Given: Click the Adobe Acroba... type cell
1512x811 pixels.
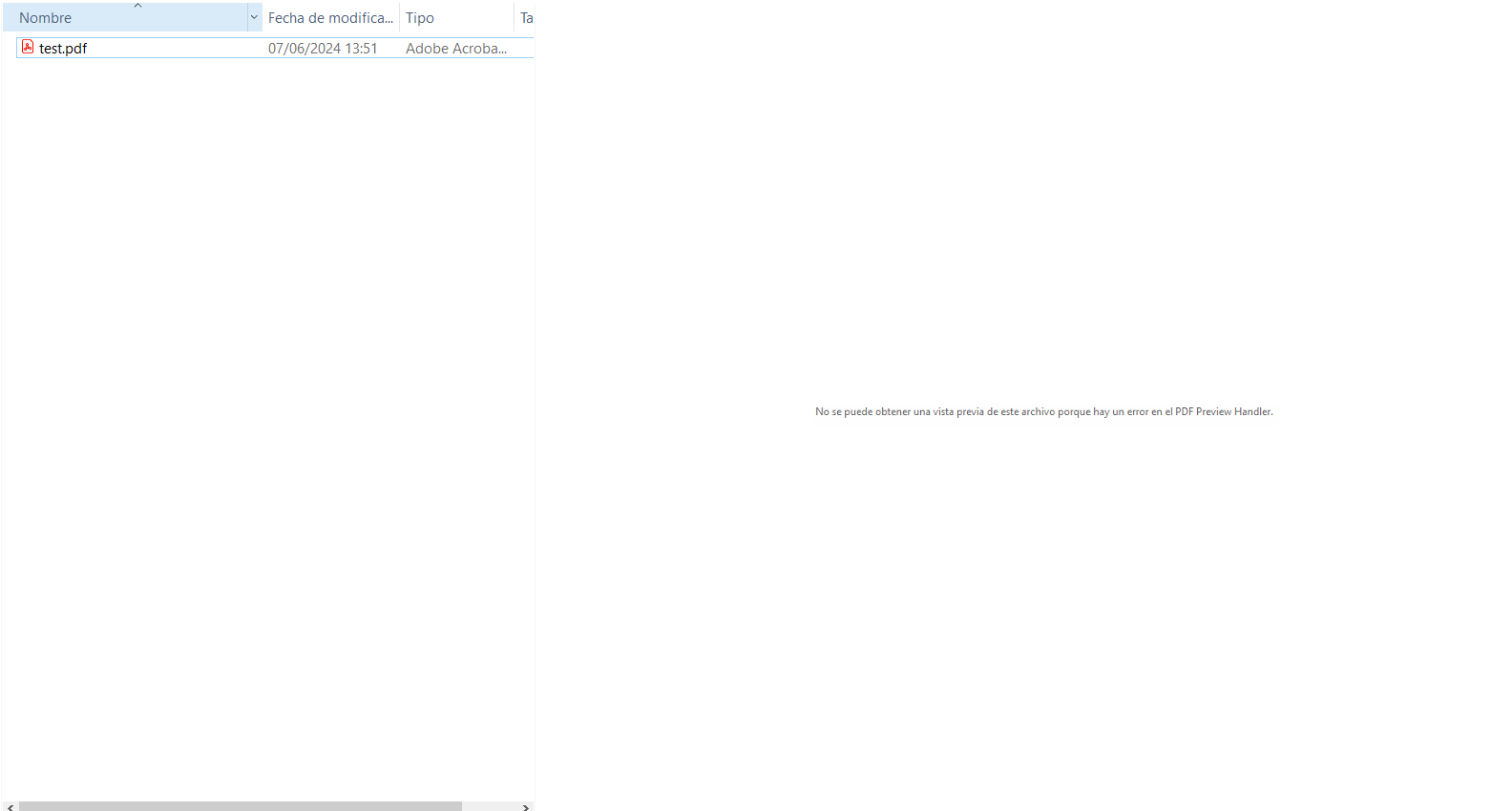Looking at the screenshot, I should (456, 48).
